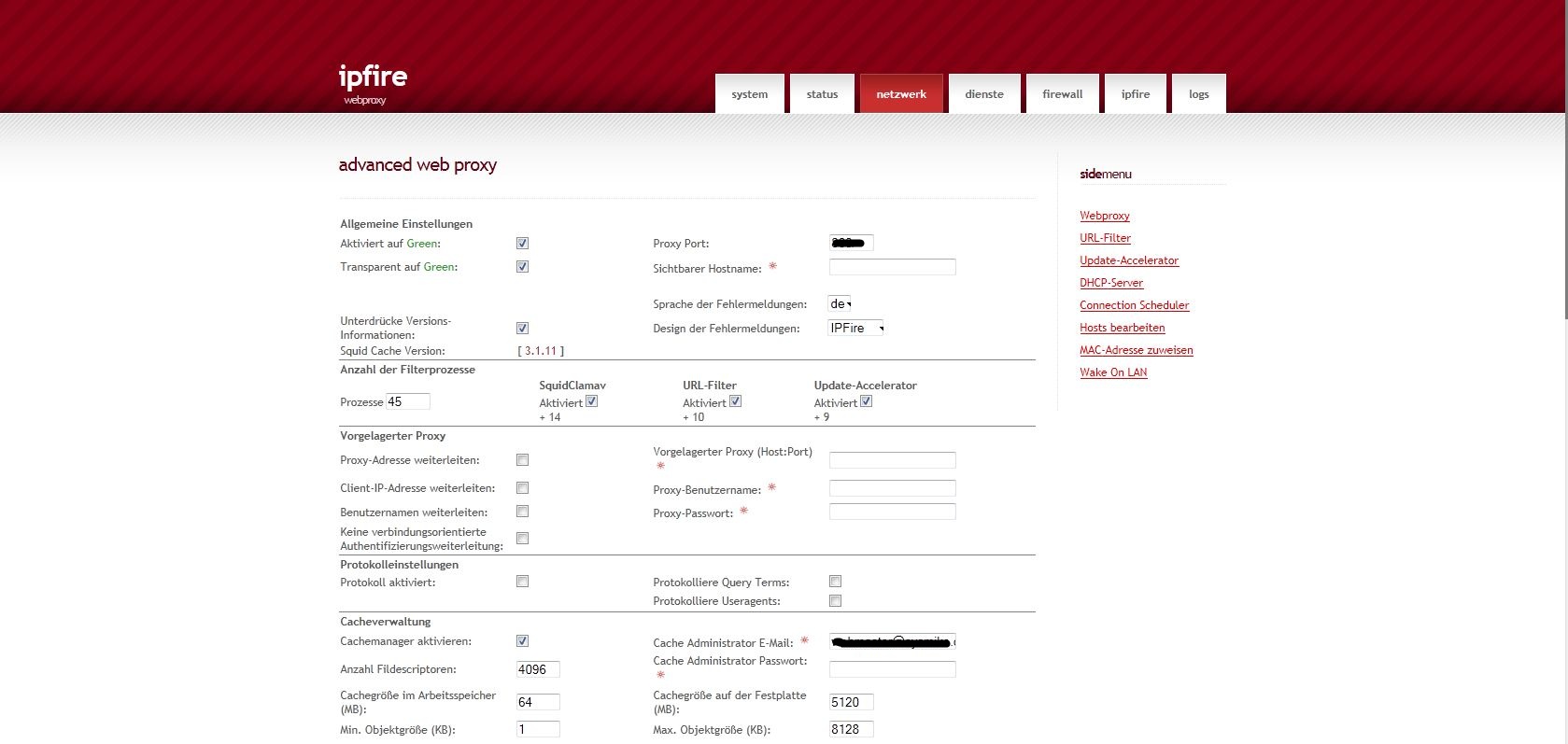The image size is (1568, 744).
Task: Select the dienste navigation tab
Action: (983, 94)
